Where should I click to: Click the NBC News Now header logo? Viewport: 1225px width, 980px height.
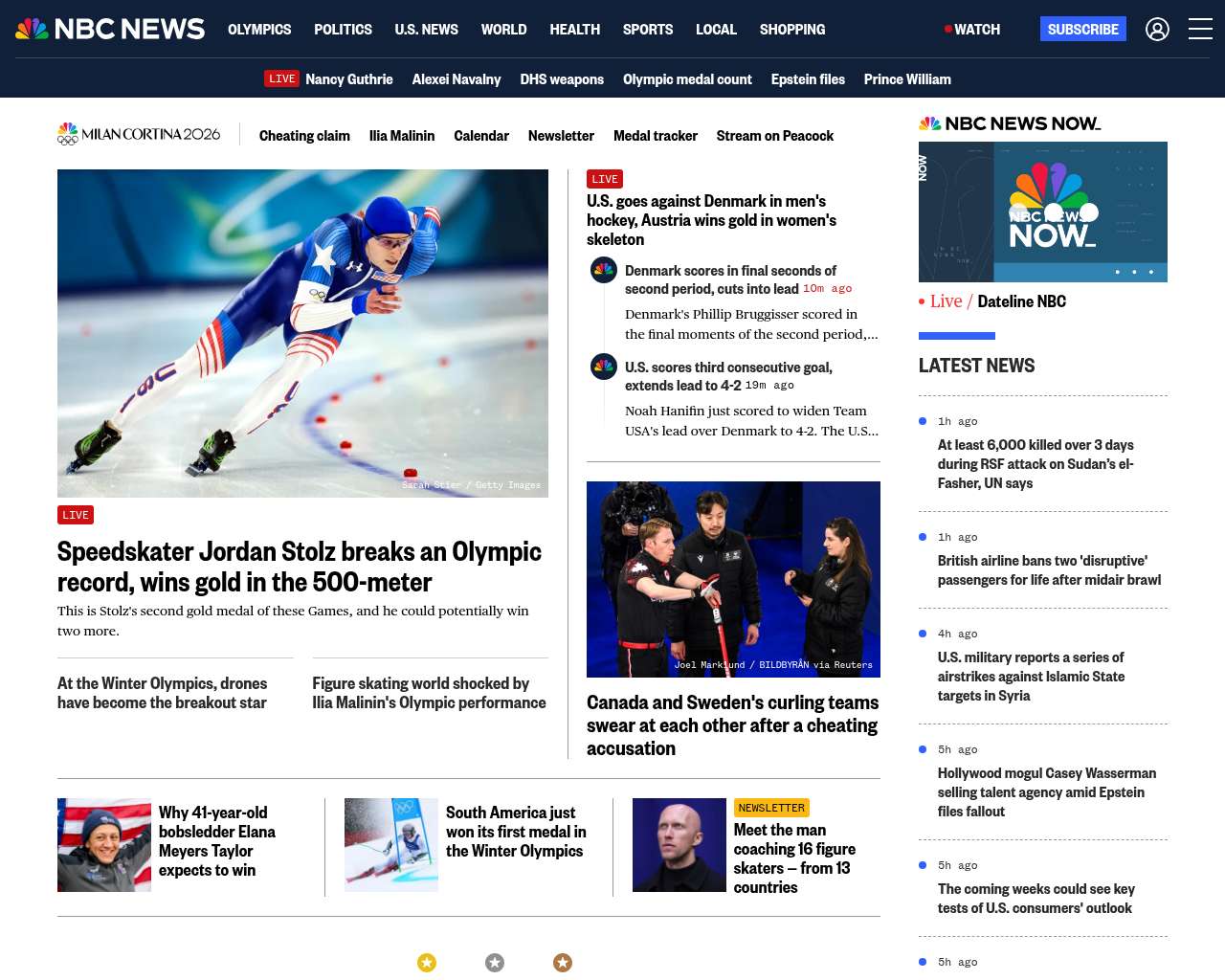click(1010, 123)
